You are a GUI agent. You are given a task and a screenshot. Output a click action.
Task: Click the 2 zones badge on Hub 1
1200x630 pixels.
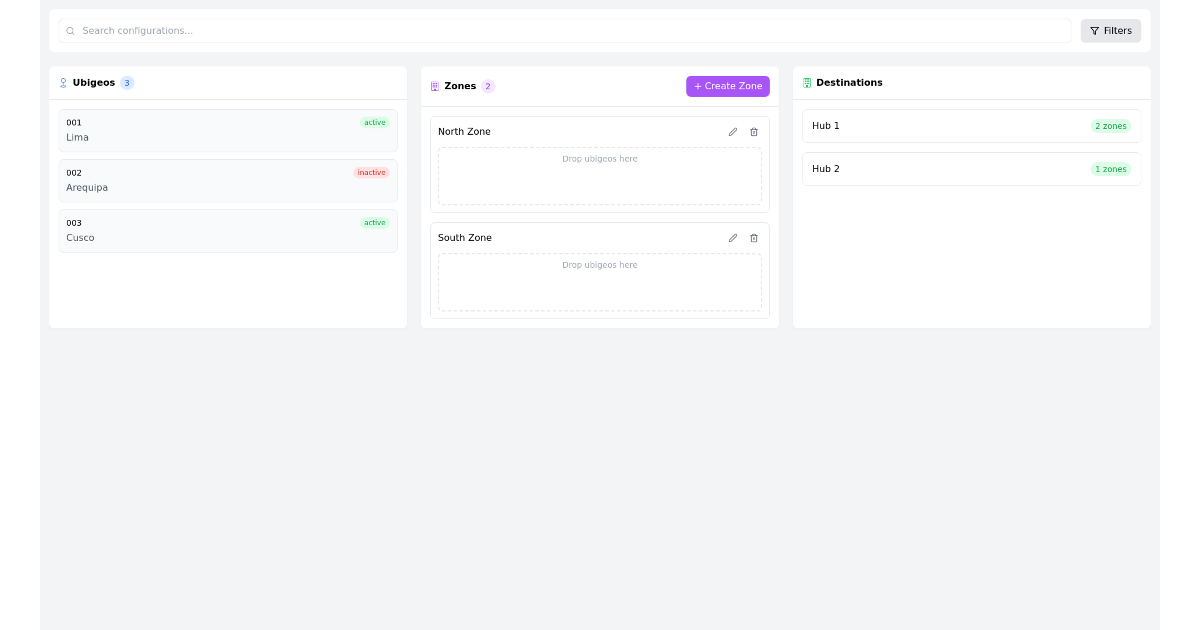(1110, 125)
